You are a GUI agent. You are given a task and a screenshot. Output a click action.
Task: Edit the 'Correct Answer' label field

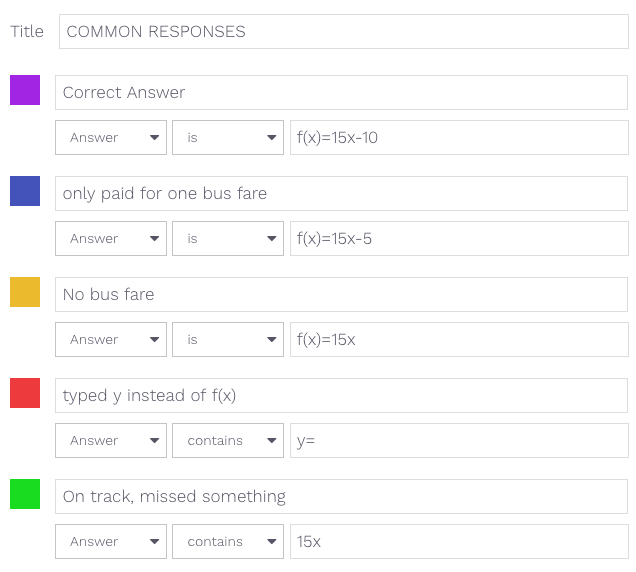[x=342, y=92]
